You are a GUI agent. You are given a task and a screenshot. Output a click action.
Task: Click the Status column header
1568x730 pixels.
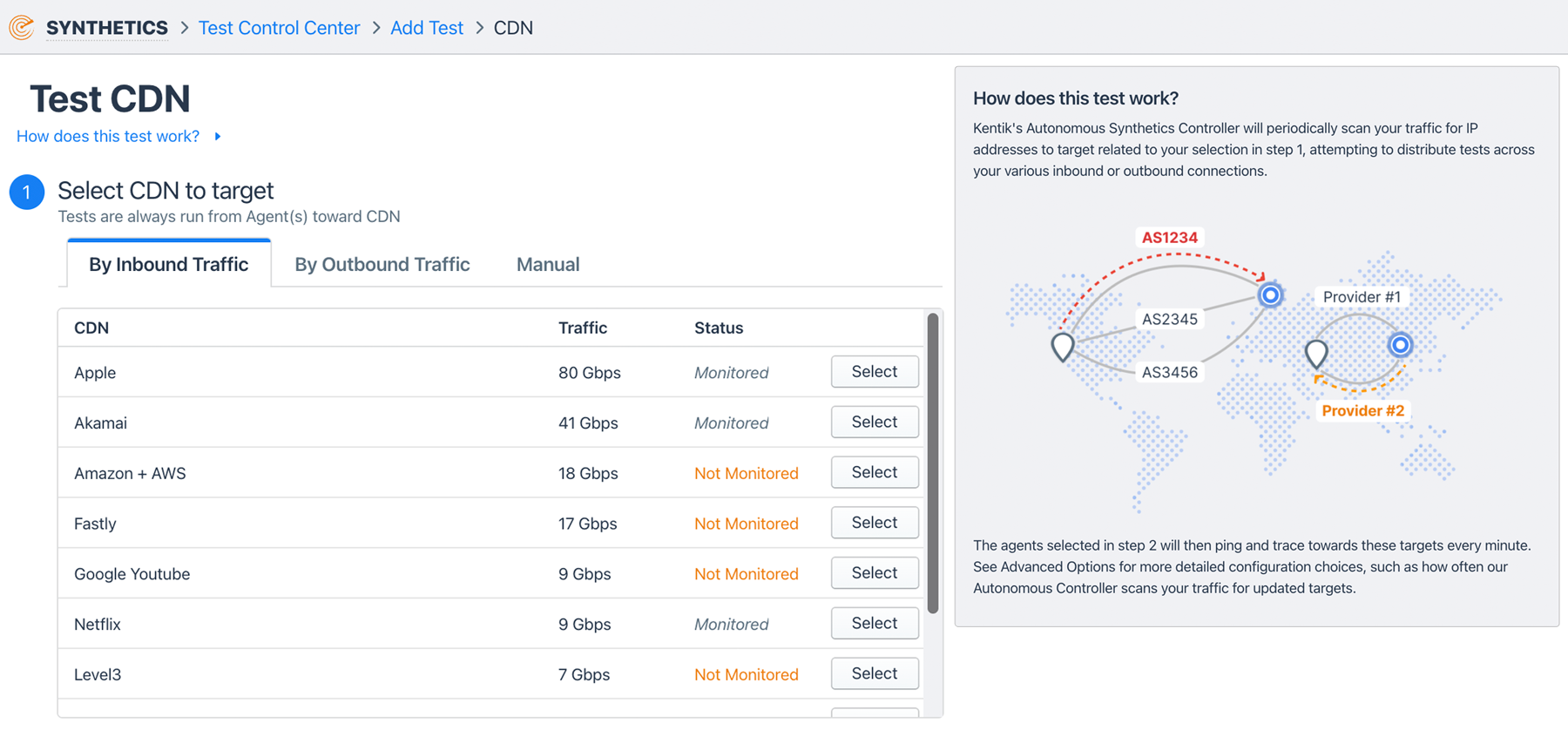(x=719, y=328)
